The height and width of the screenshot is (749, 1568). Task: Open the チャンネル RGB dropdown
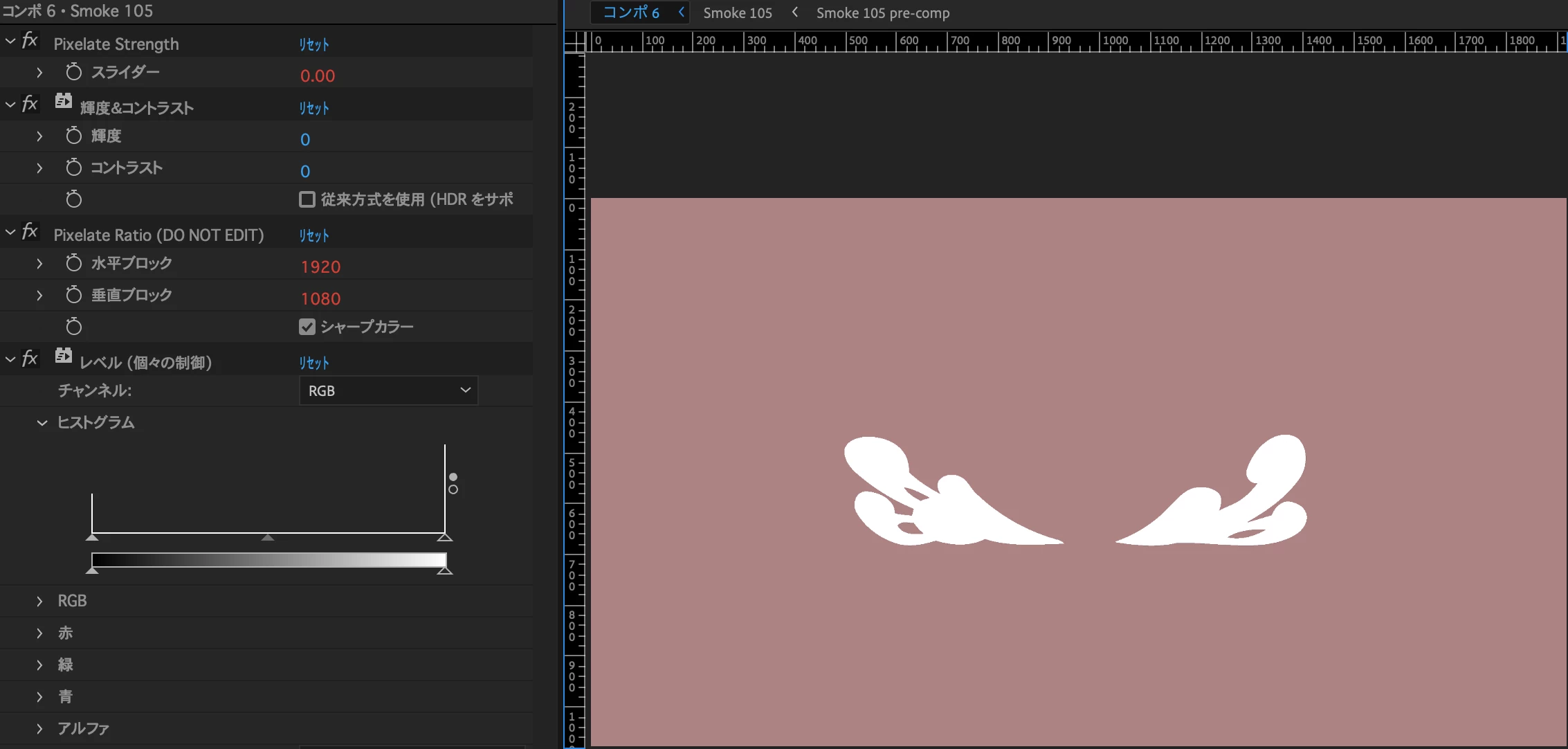pos(388,390)
